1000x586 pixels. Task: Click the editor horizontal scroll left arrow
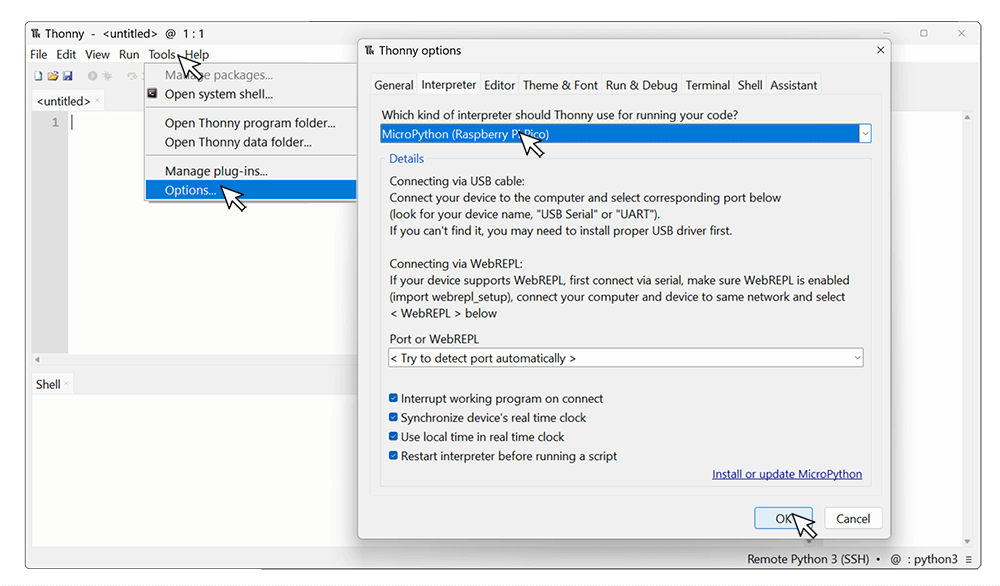38,360
